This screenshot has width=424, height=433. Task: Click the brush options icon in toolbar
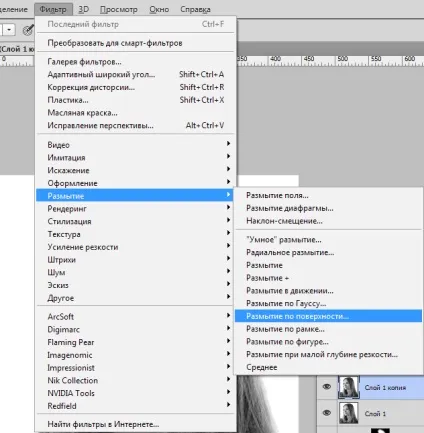28,30
